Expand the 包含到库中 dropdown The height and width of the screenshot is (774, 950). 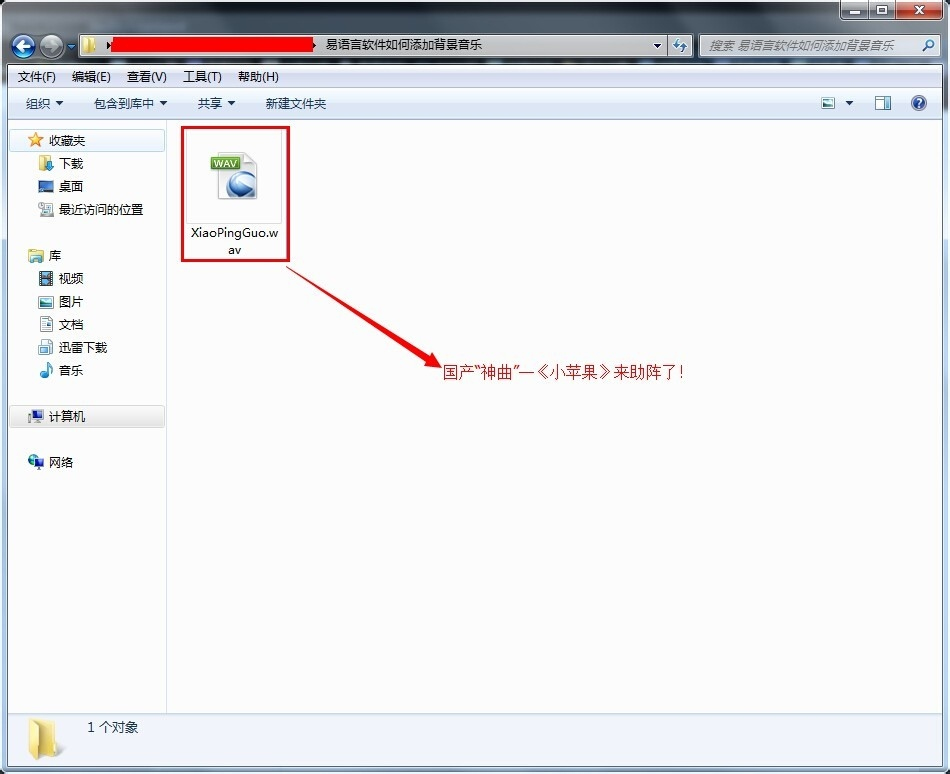click(x=130, y=104)
